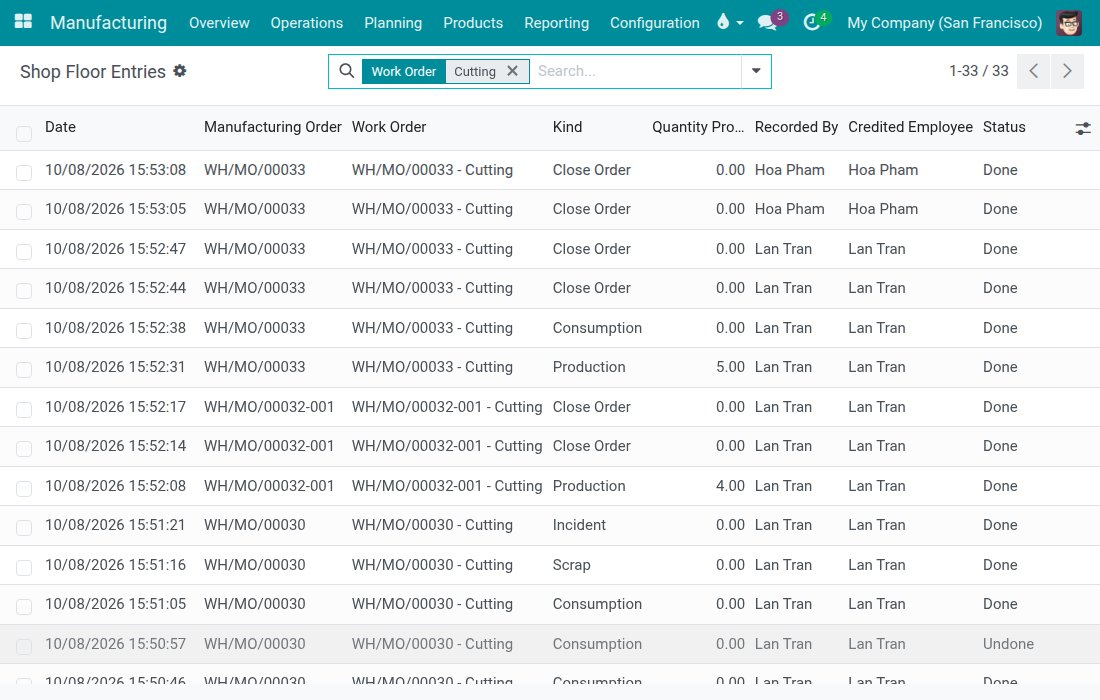Sort by Quantity Produced column header

(x=698, y=127)
